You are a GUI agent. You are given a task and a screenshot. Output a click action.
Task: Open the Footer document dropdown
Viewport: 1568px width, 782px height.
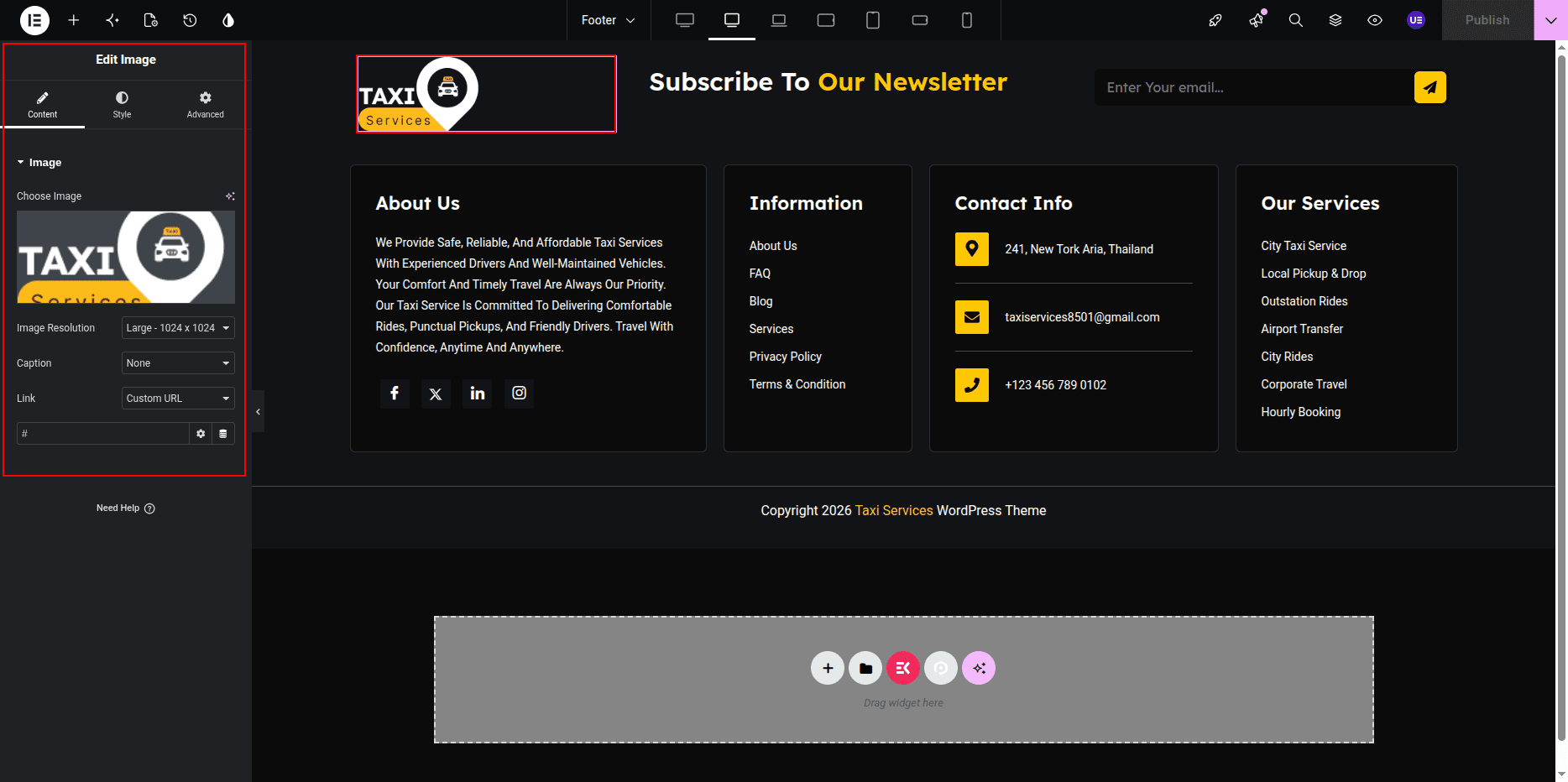tap(608, 20)
